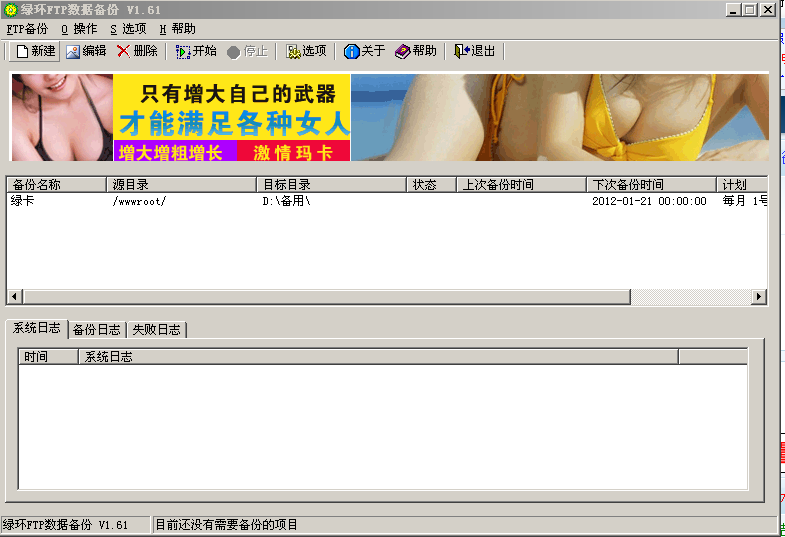Click the /wwwroot/ source directory cell

pyautogui.click(x=139, y=201)
